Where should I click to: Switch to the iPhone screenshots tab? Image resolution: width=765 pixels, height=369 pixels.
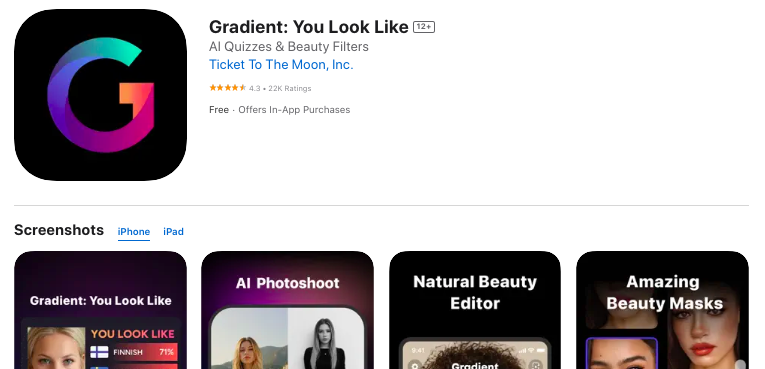click(134, 232)
